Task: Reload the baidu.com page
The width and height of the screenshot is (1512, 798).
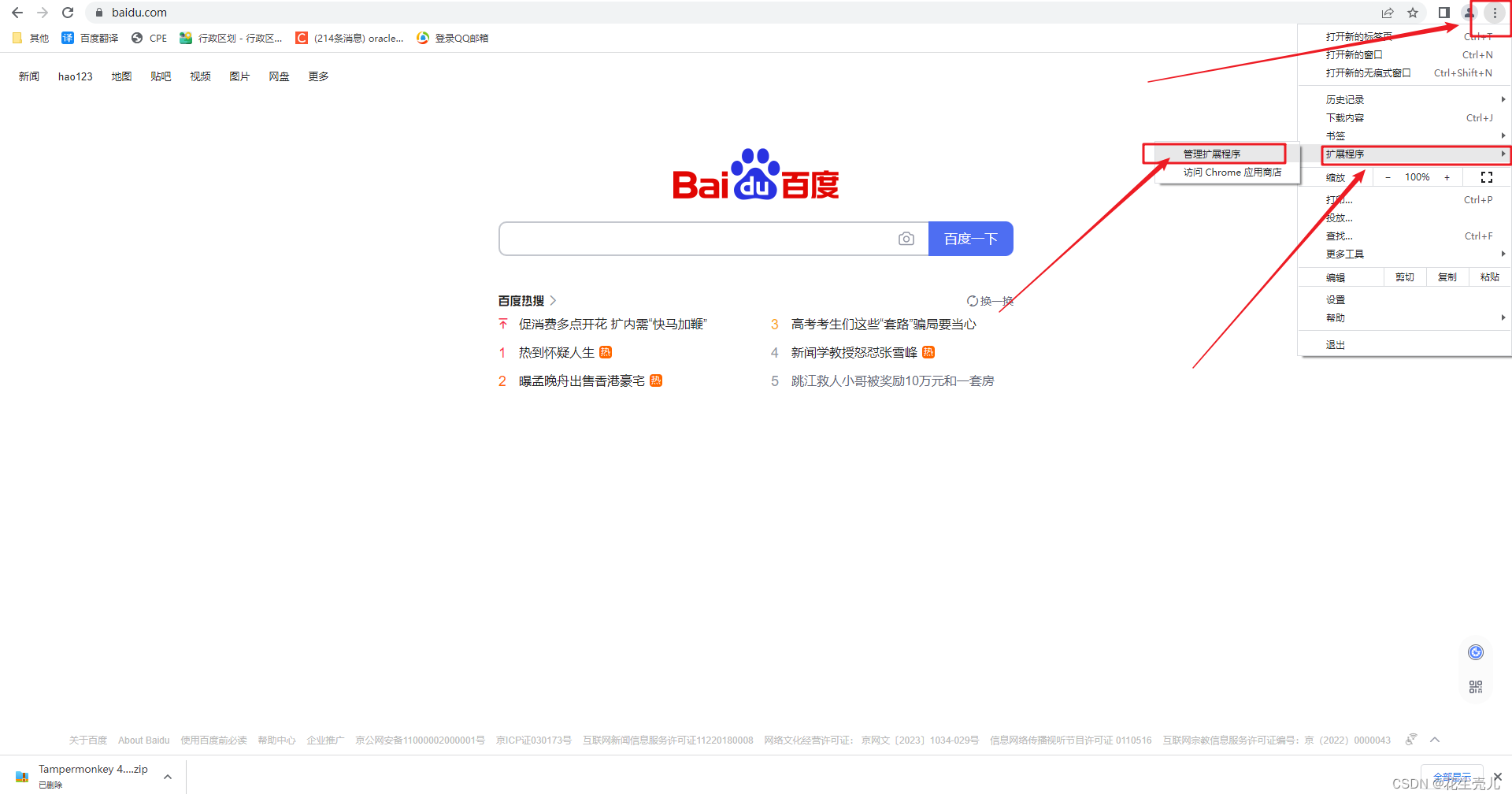Action: [x=68, y=13]
